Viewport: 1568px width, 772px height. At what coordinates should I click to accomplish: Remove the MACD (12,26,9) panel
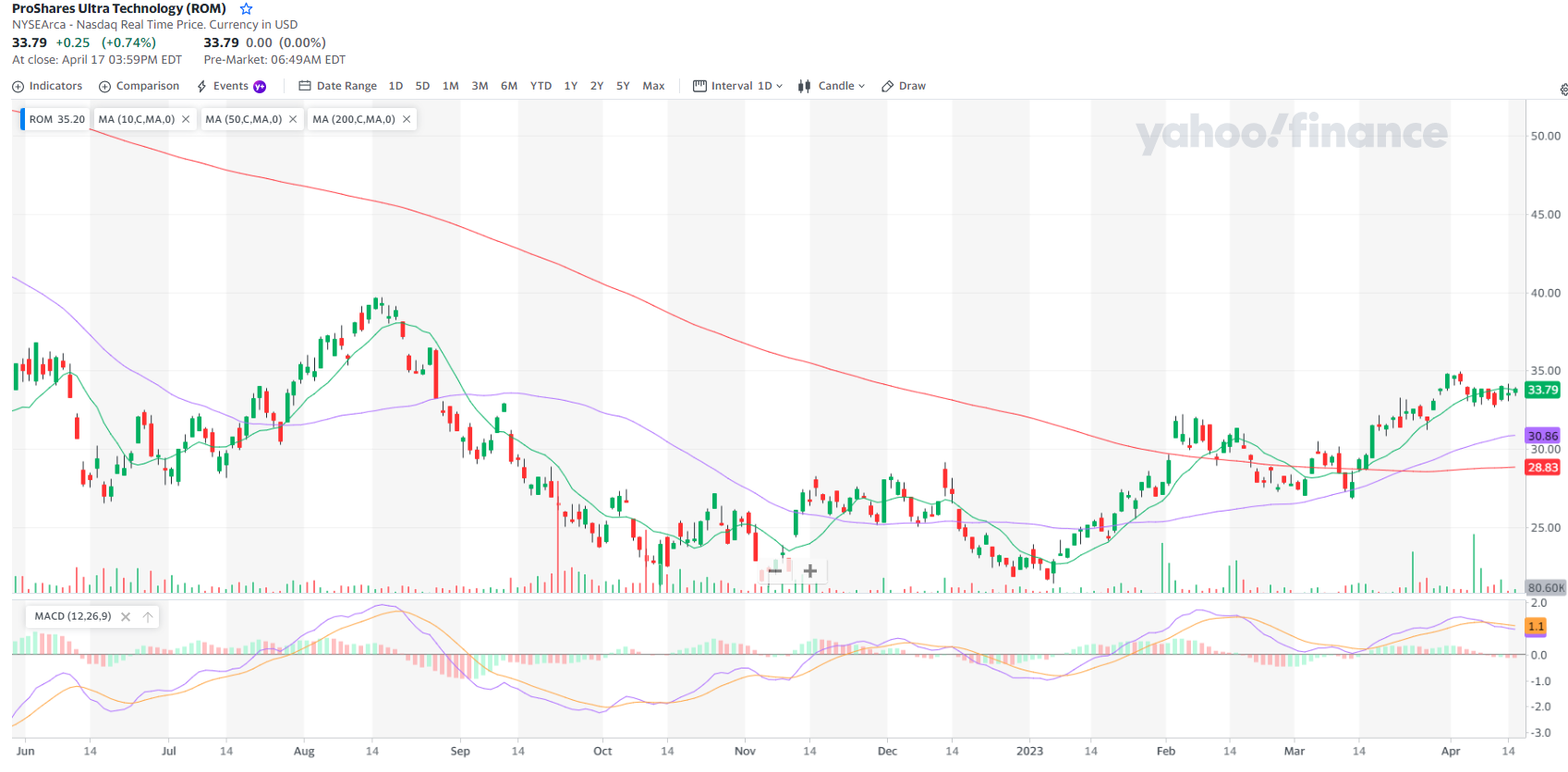(x=126, y=617)
